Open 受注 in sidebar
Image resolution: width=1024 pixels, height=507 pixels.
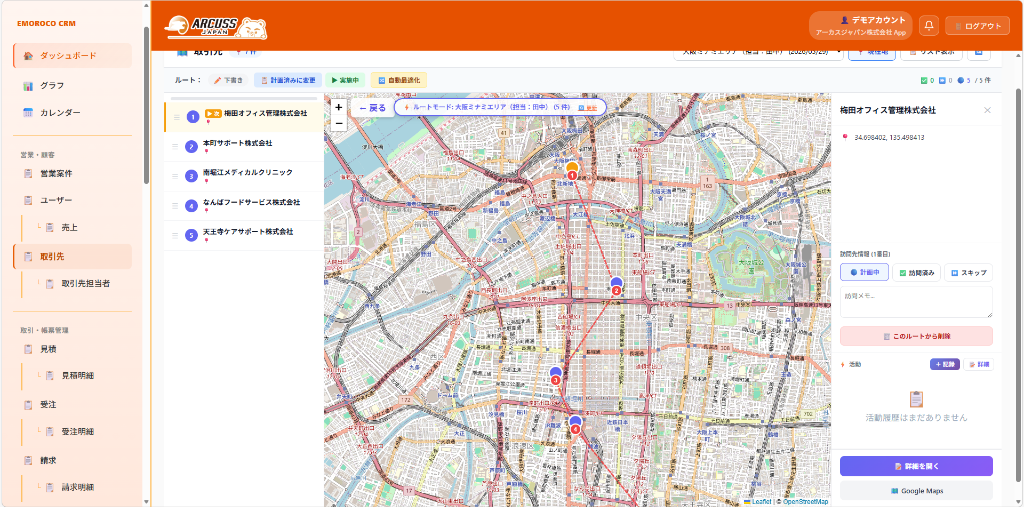[72, 404]
